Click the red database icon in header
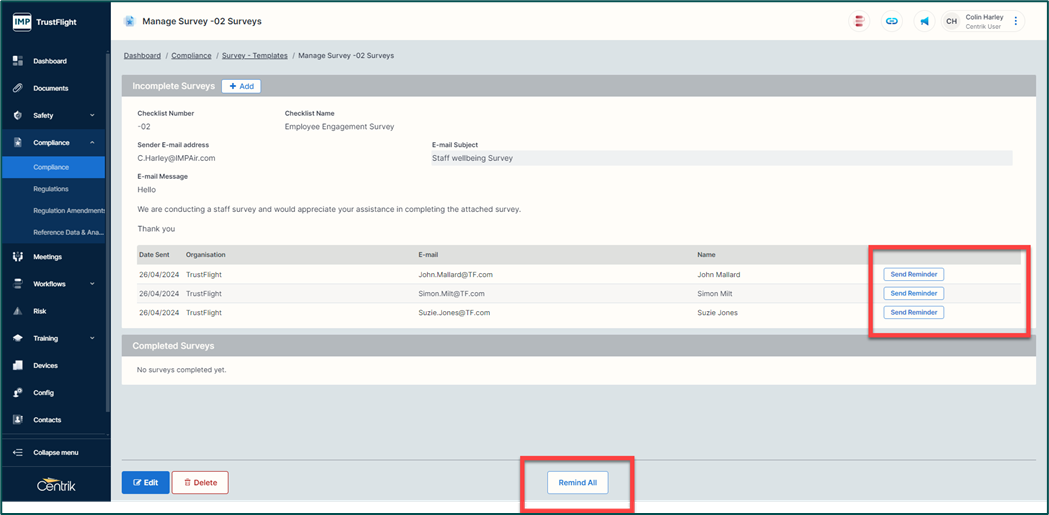Viewport: 1049px width, 515px height. 858,21
